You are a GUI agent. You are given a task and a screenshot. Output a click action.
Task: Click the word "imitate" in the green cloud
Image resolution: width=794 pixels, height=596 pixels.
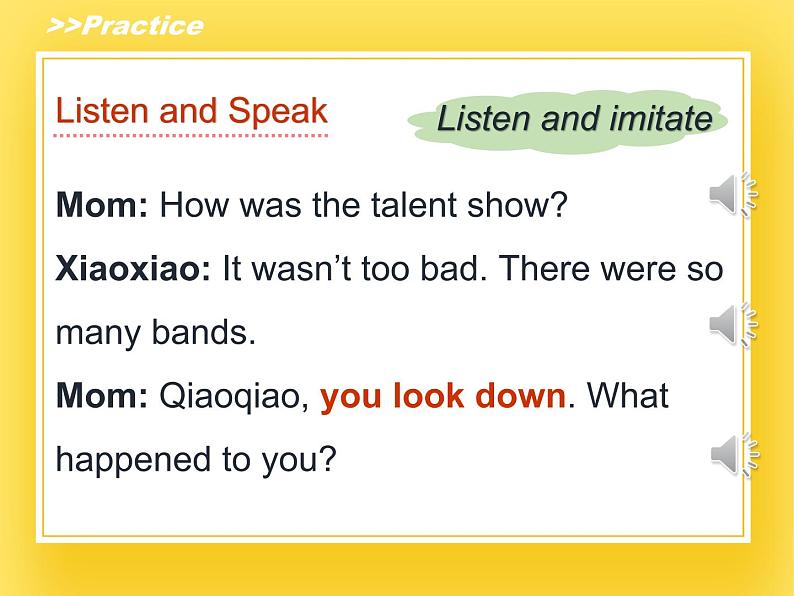[661, 118]
